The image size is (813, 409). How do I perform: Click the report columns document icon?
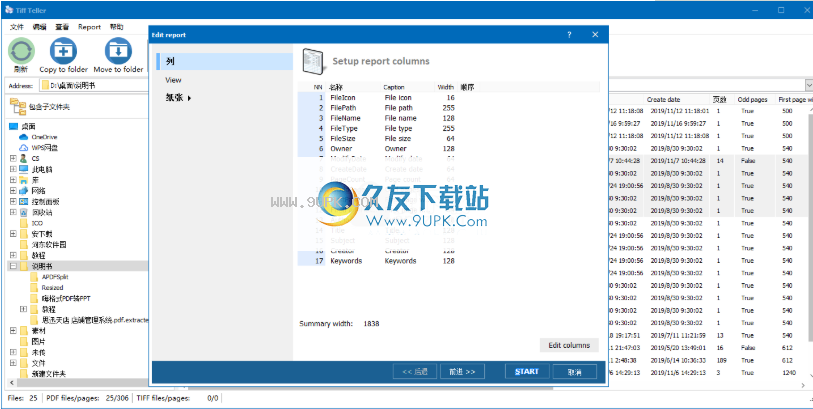(x=313, y=61)
